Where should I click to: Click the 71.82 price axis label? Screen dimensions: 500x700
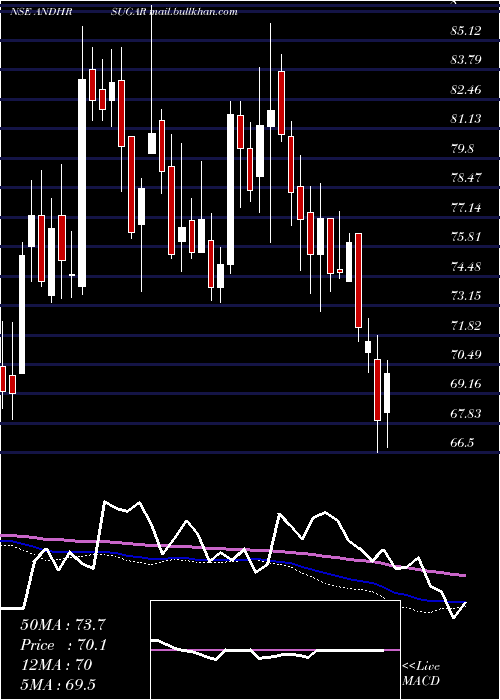pyautogui.click(x=467, y=325)
